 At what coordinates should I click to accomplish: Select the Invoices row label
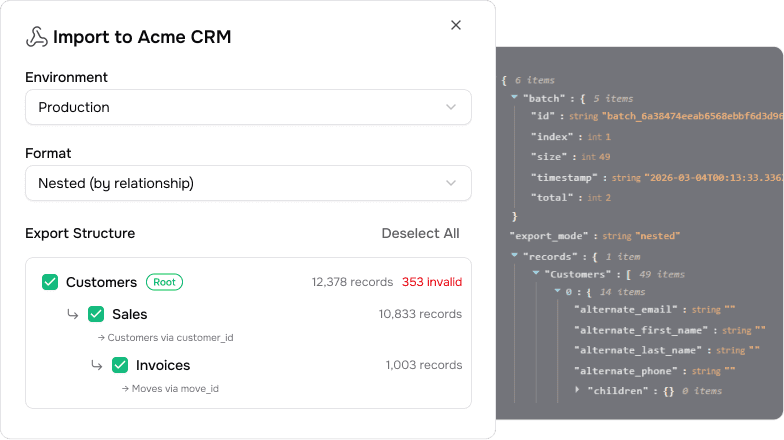point(163,365)
